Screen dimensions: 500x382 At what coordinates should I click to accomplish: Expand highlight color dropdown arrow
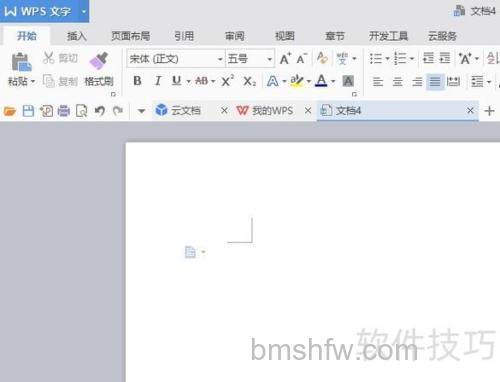[309, 81]
